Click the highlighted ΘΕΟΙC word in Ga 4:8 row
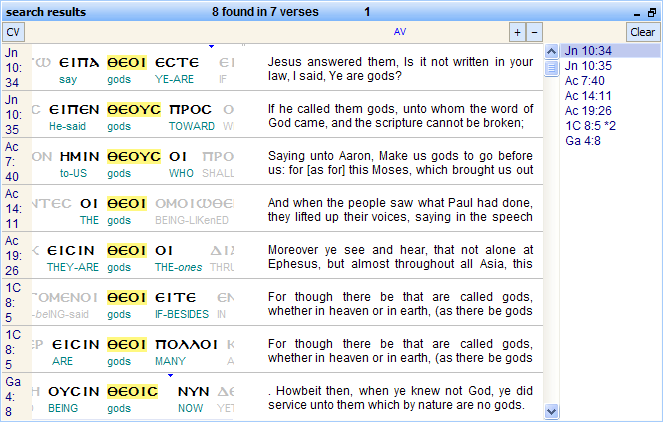663x422 pixels. point(132,391)
